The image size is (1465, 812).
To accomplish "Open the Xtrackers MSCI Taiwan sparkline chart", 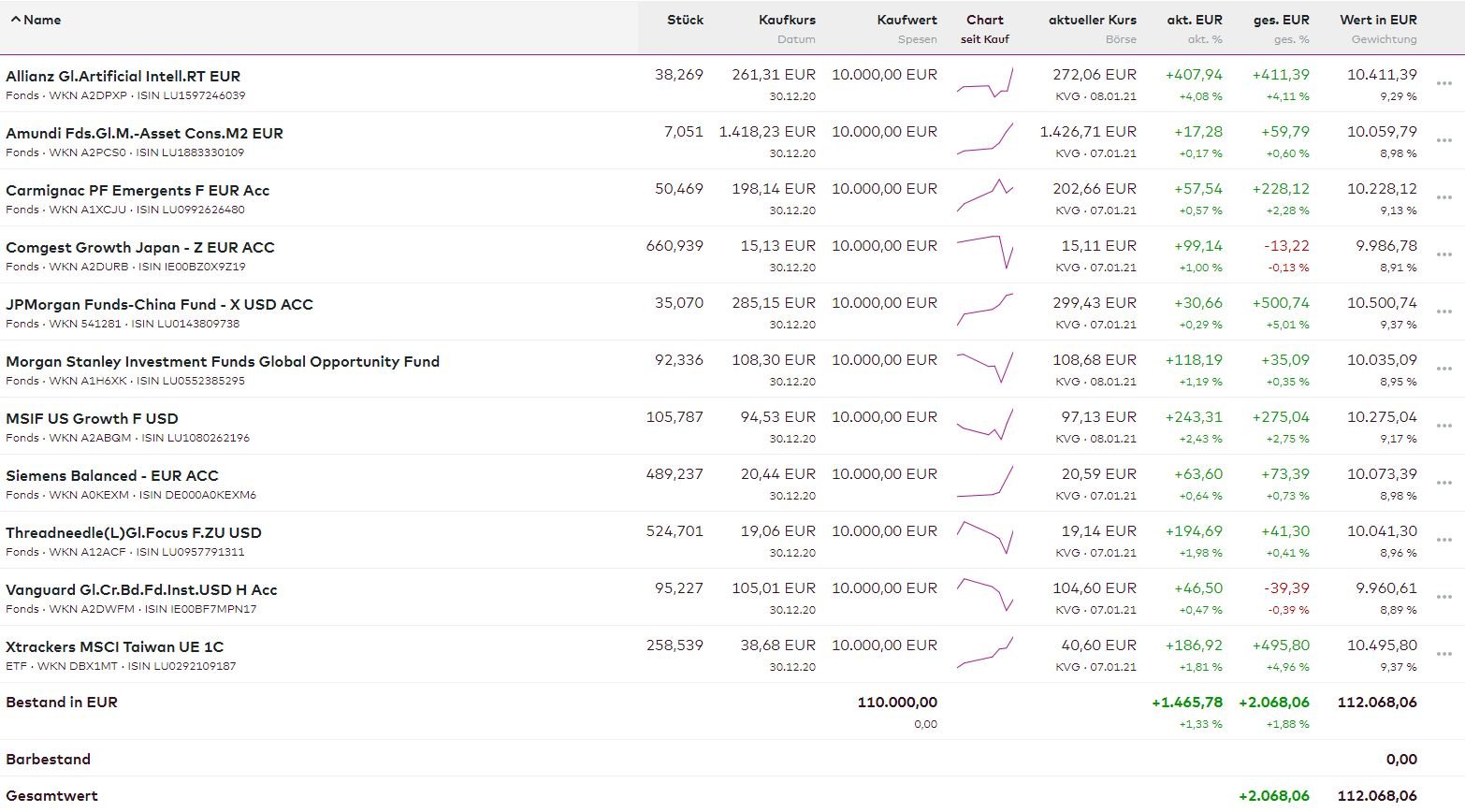I will pos(984,652).
